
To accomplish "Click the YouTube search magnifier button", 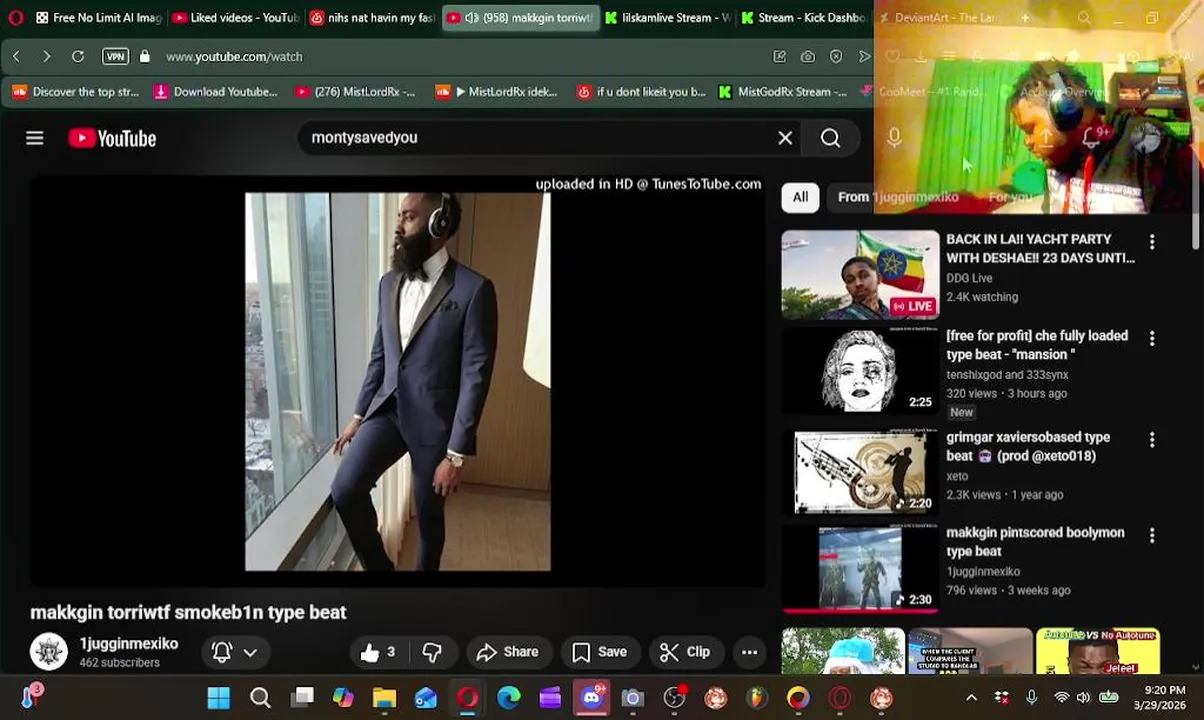I will point(830,138).
